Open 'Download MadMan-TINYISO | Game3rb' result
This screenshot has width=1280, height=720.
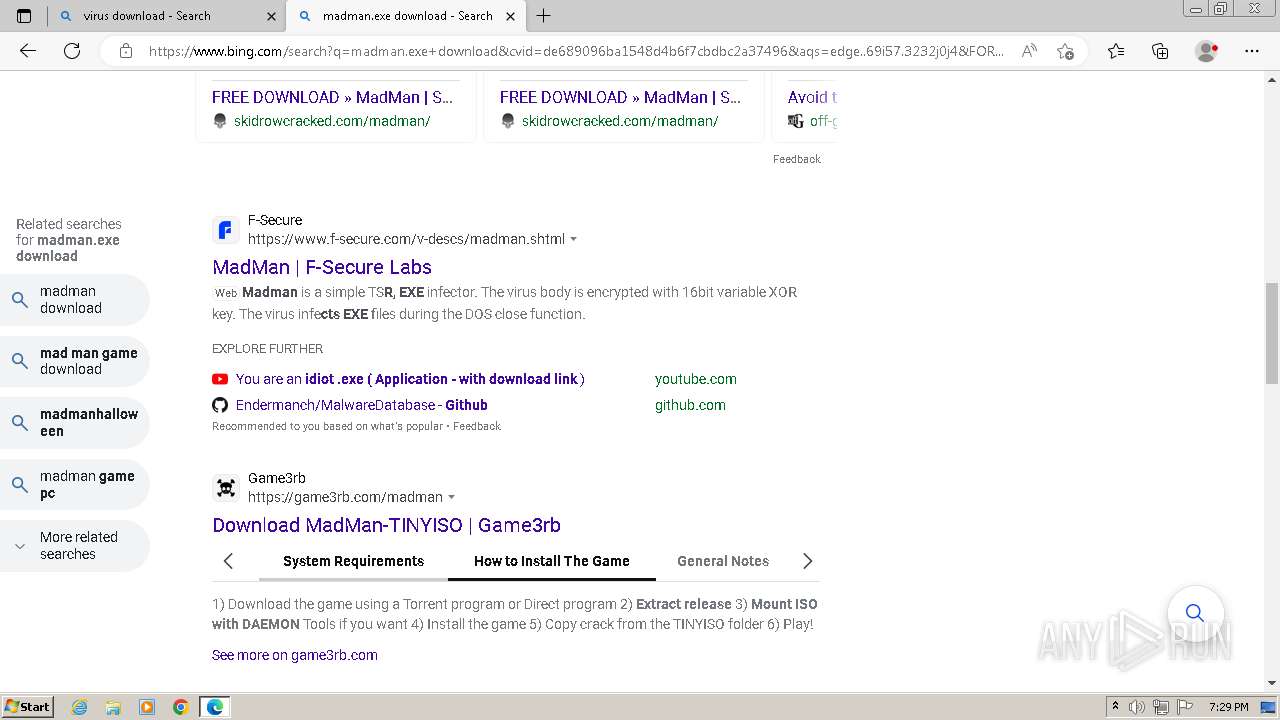[x=386, y=525]
